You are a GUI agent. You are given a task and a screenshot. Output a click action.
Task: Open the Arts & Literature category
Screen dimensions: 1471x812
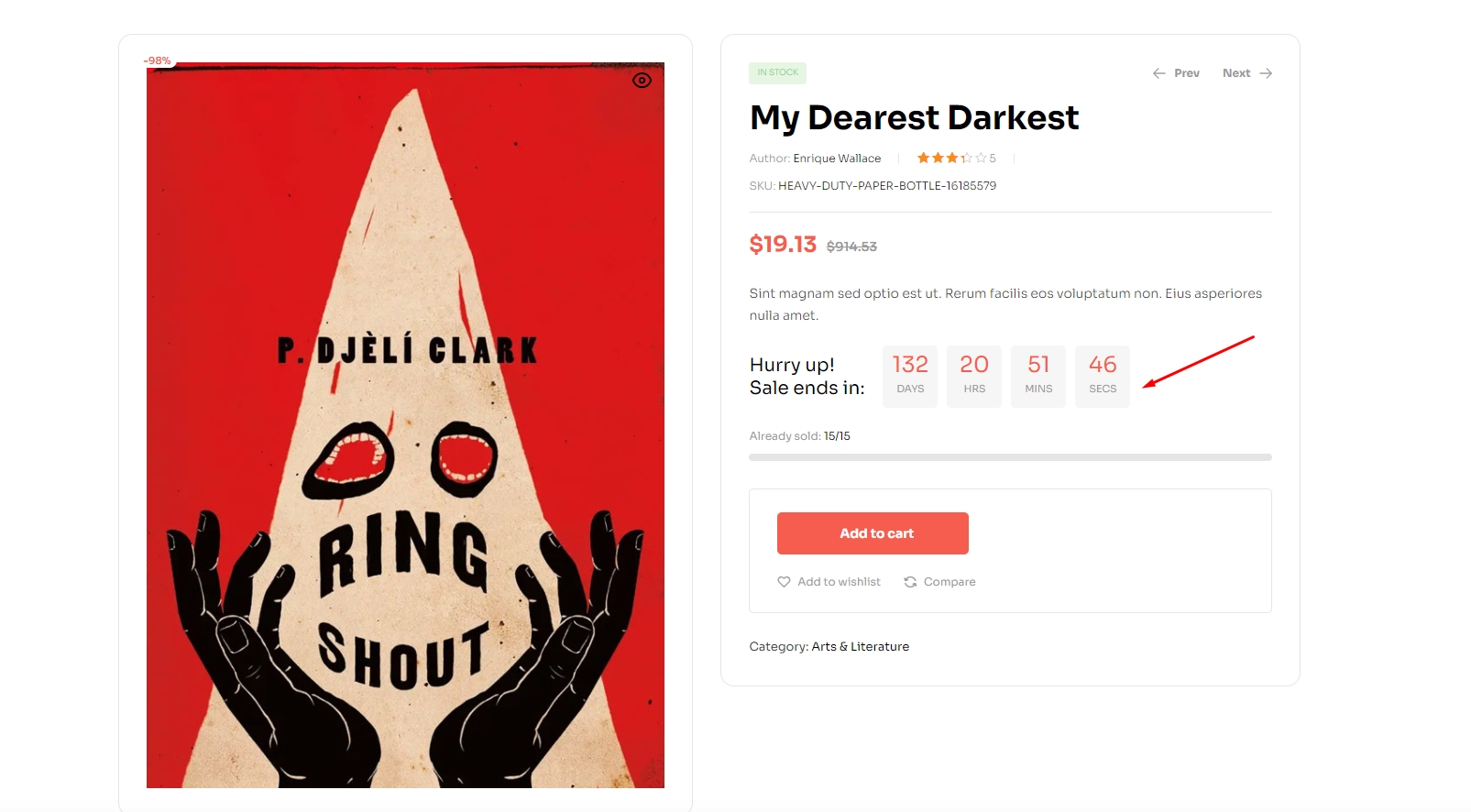[860, 647]
